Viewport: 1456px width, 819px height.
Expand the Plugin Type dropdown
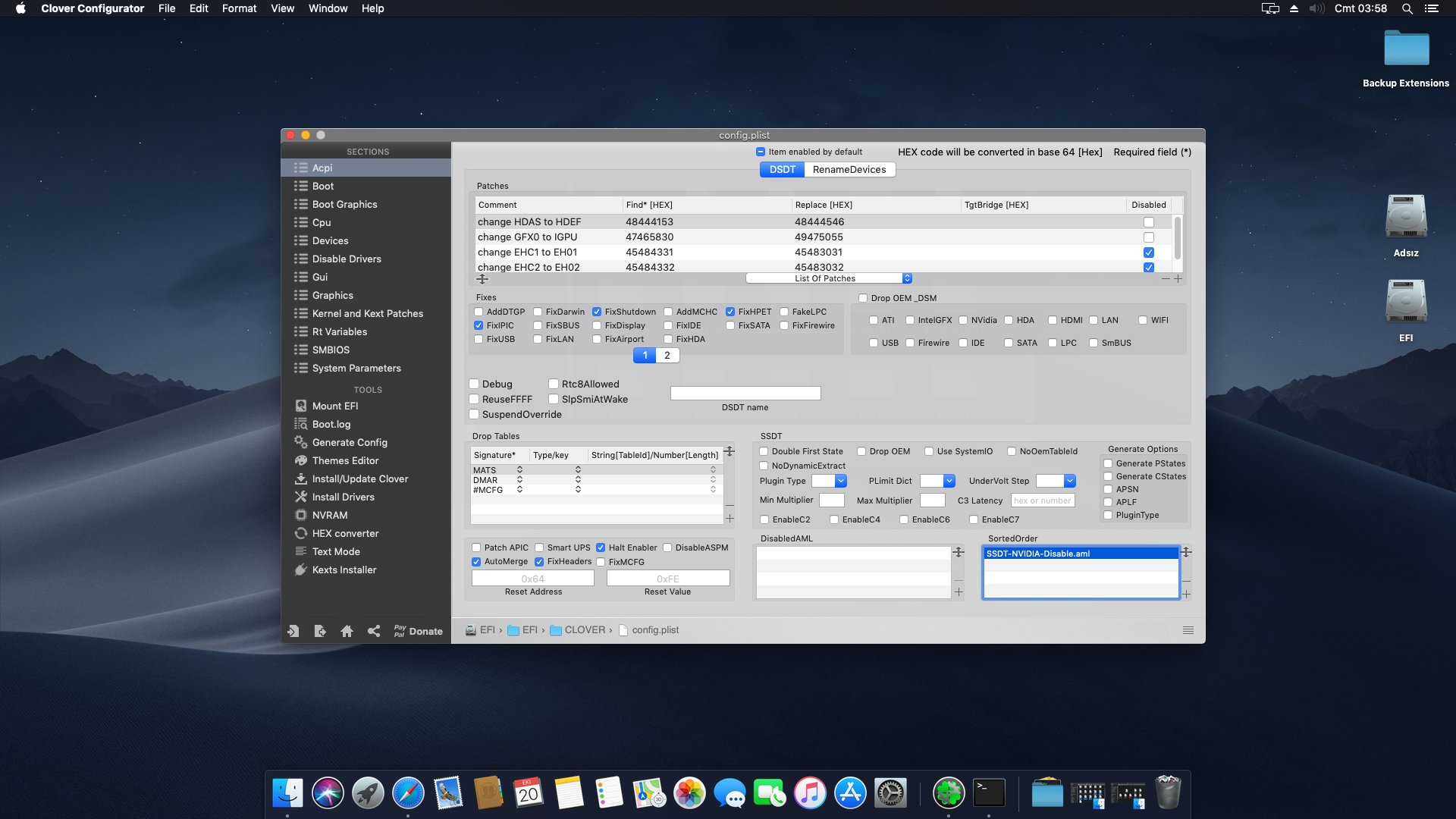point(840,481)
